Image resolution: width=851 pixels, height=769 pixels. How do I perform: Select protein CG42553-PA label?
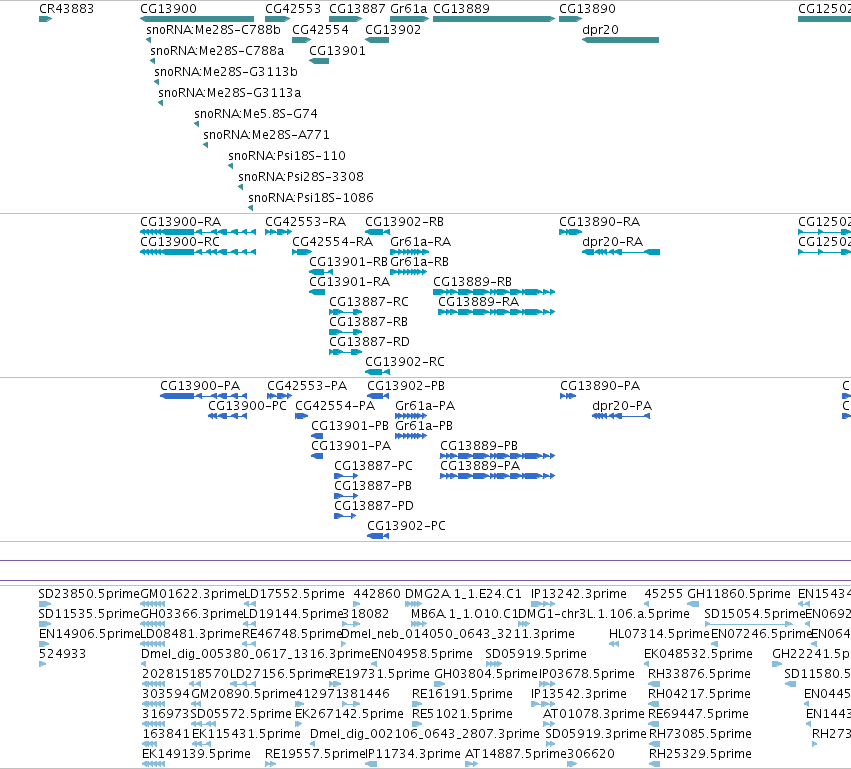(307, 386)
